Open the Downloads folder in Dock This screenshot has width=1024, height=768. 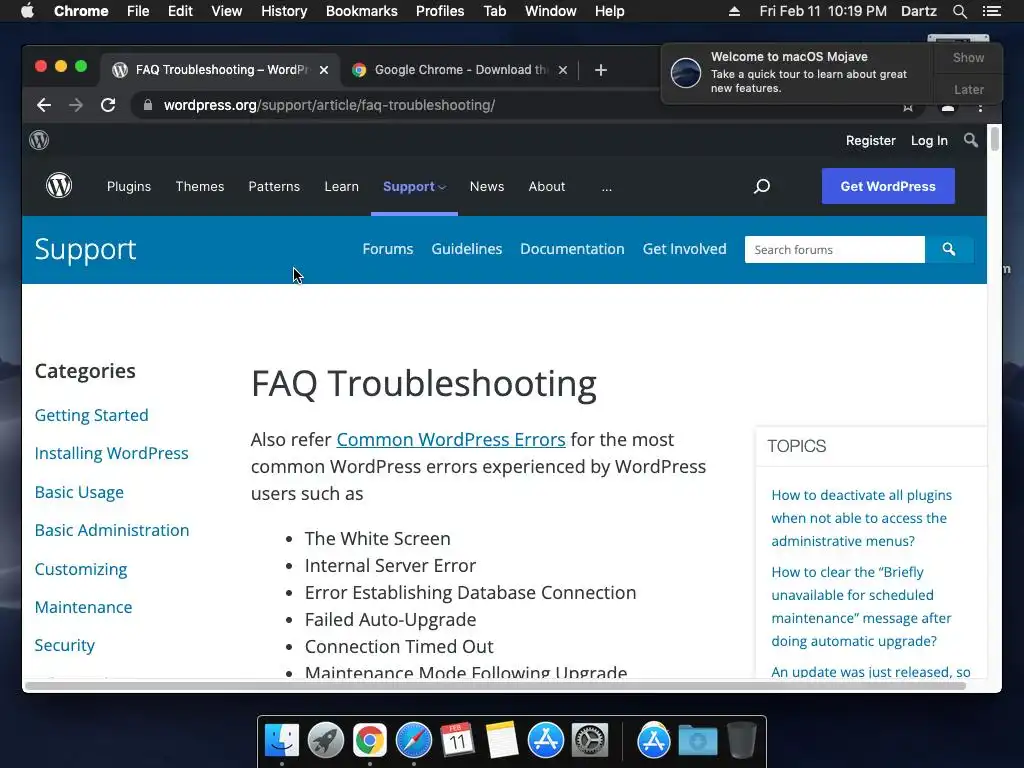[x=697, y=741]
